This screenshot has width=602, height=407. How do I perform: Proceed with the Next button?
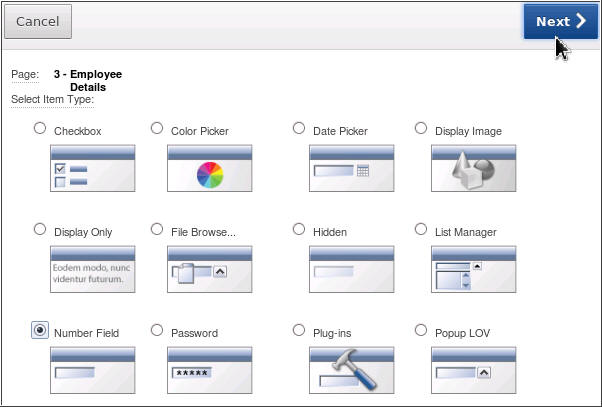click(559, 22)
